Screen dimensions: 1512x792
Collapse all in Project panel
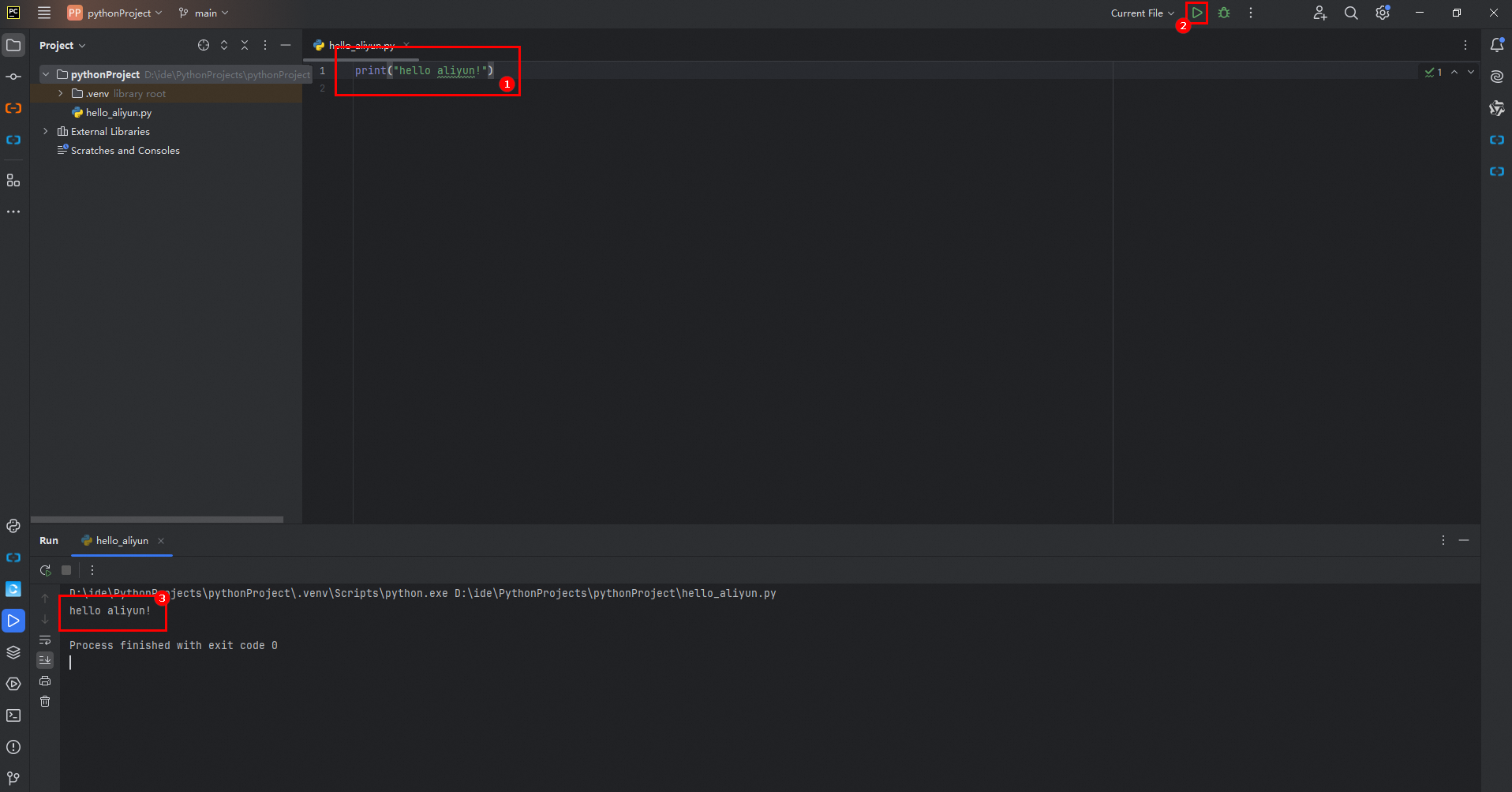(245, 45)
